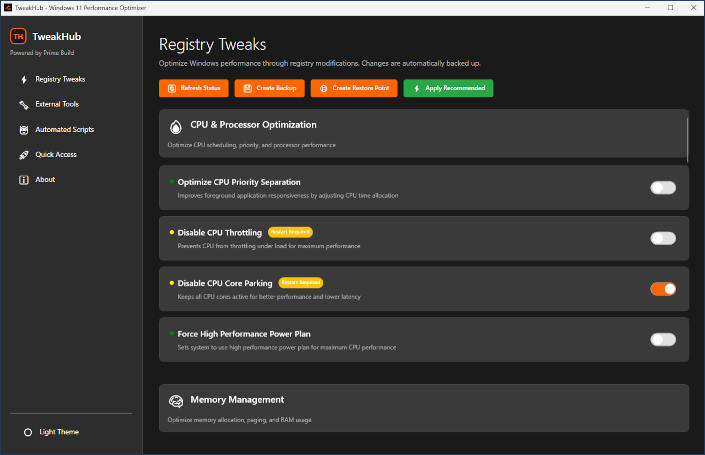Click the info icon beside About
Image resolution: width=705 pixels, height=455 pixels.
coord(23,180)
